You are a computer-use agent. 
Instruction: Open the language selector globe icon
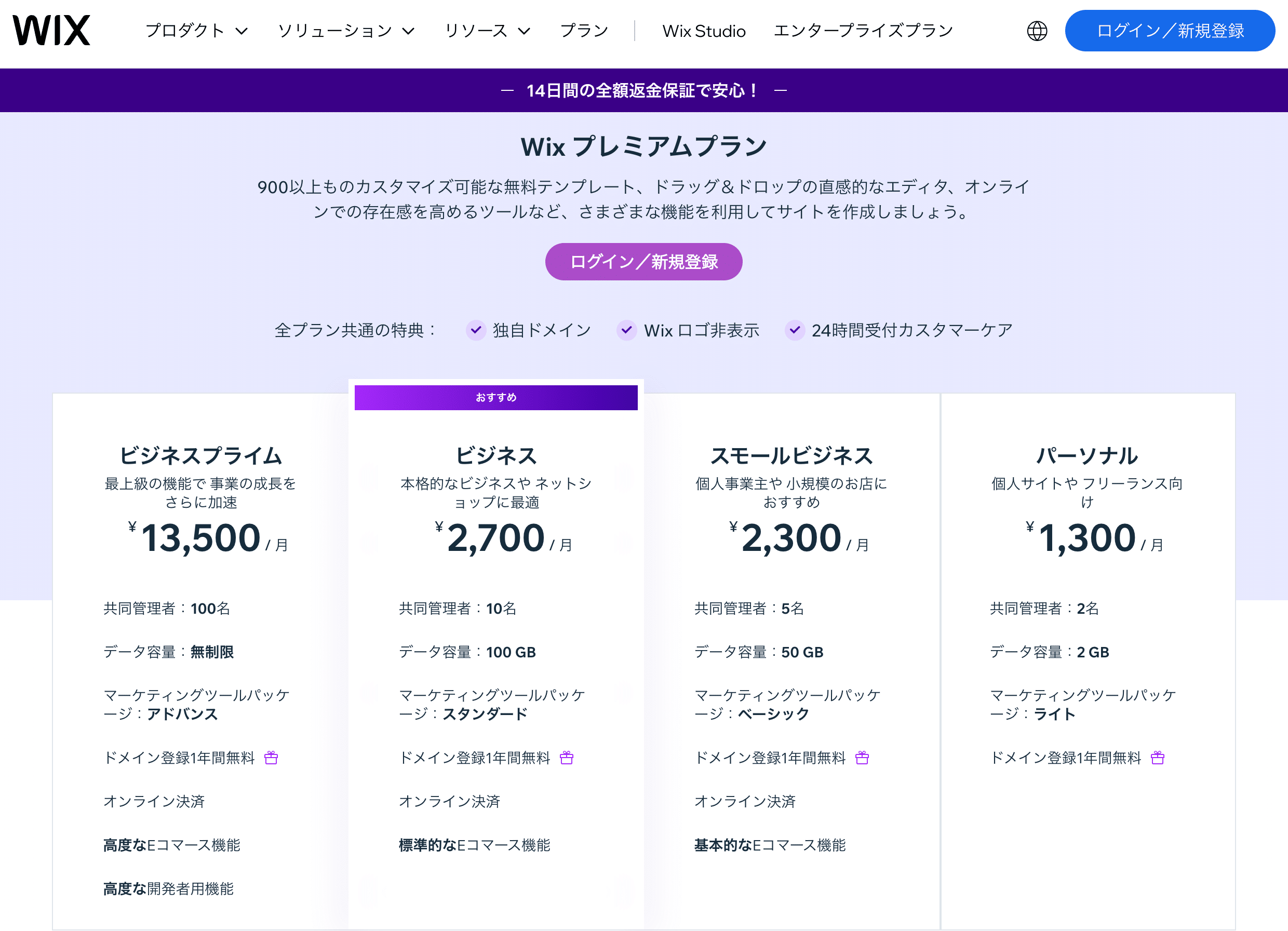[1039, 31]
